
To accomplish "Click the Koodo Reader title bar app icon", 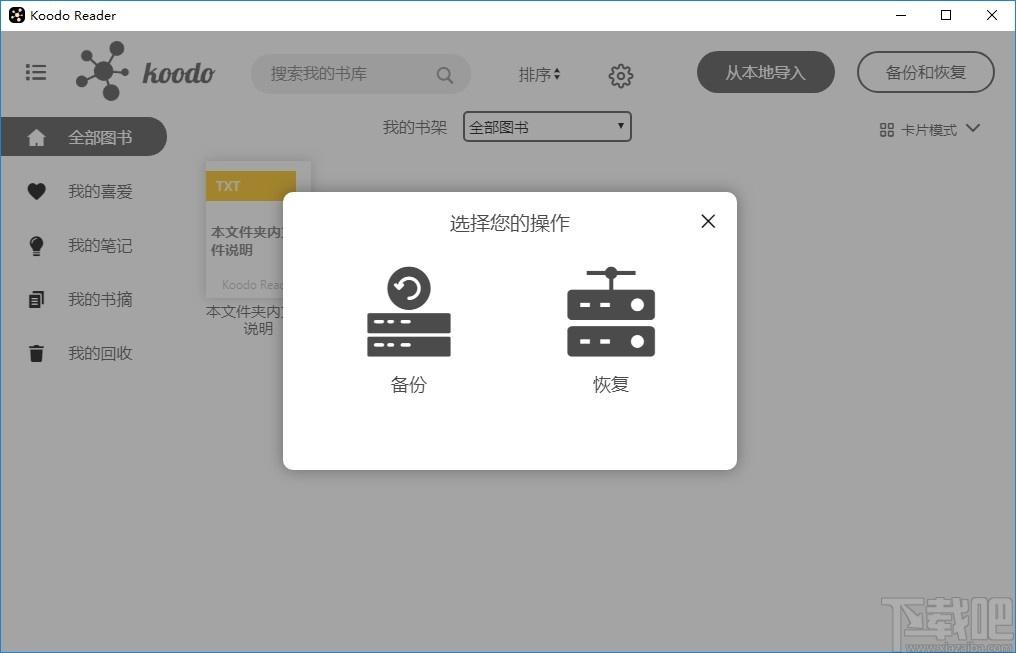I will (17, 15).
